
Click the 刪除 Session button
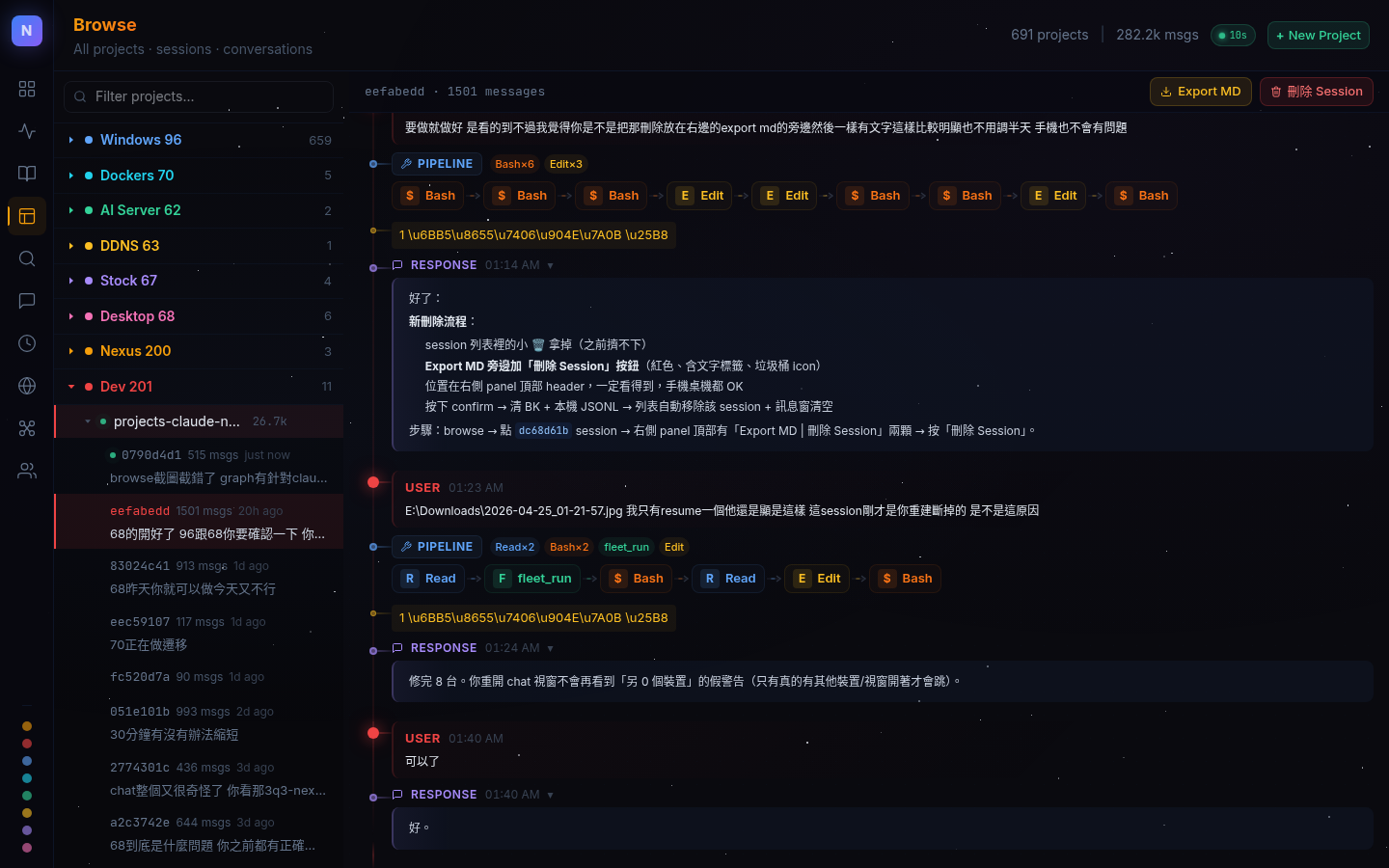(x=1317, y=92)
